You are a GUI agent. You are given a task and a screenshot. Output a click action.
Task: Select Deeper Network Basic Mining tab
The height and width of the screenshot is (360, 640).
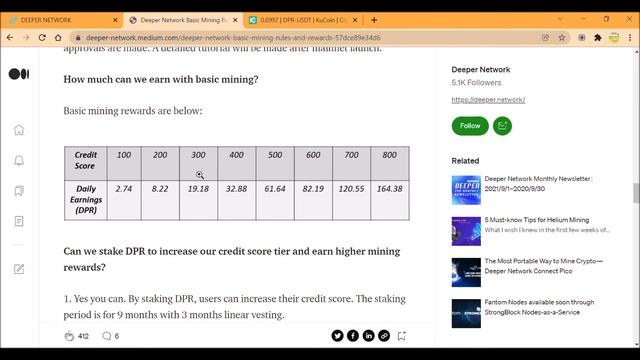pos(183,20)
